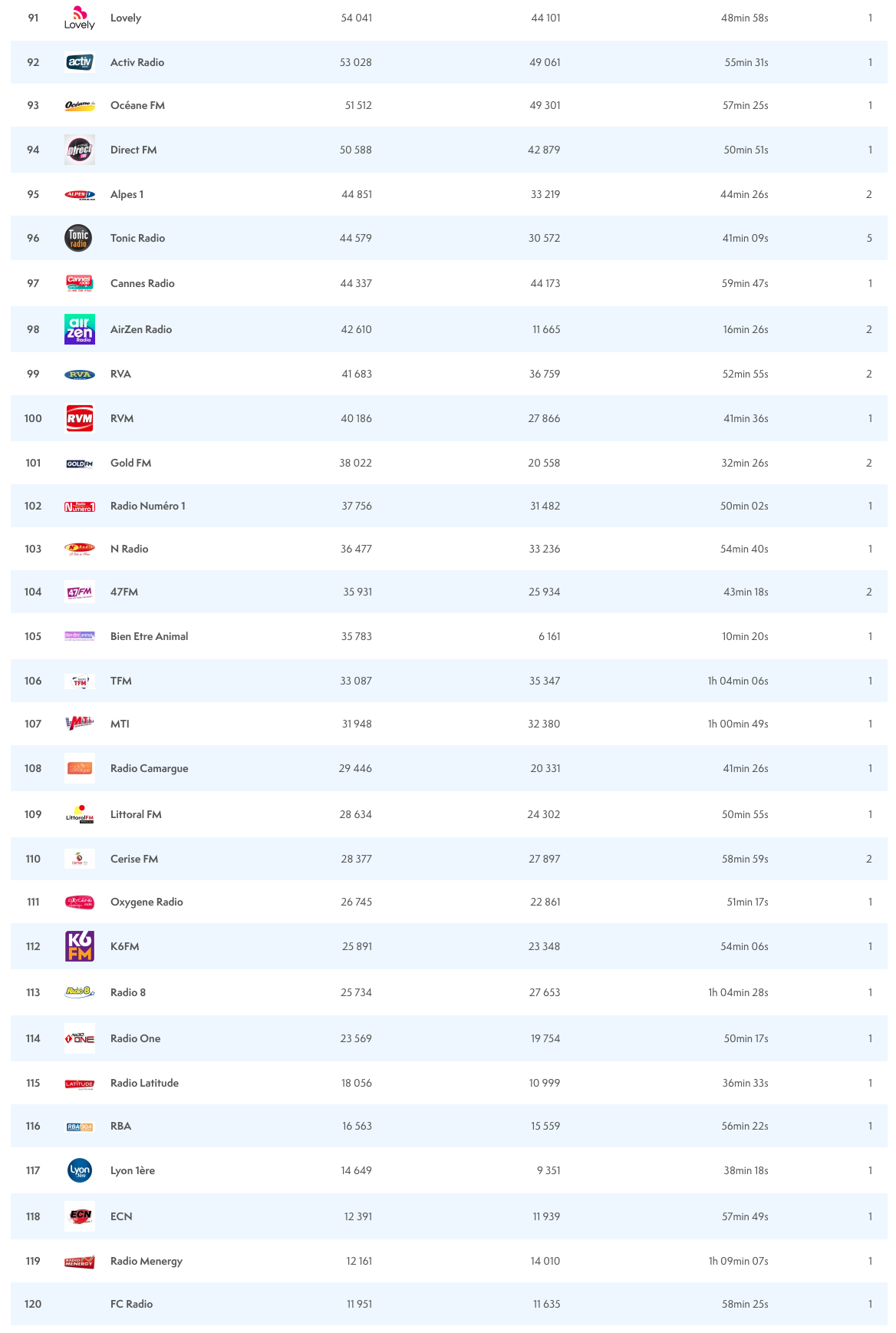The height and width of the screenshot is (1333, 896).
Task: Open the Cannes Radio station name
Action: coord(142,283)
